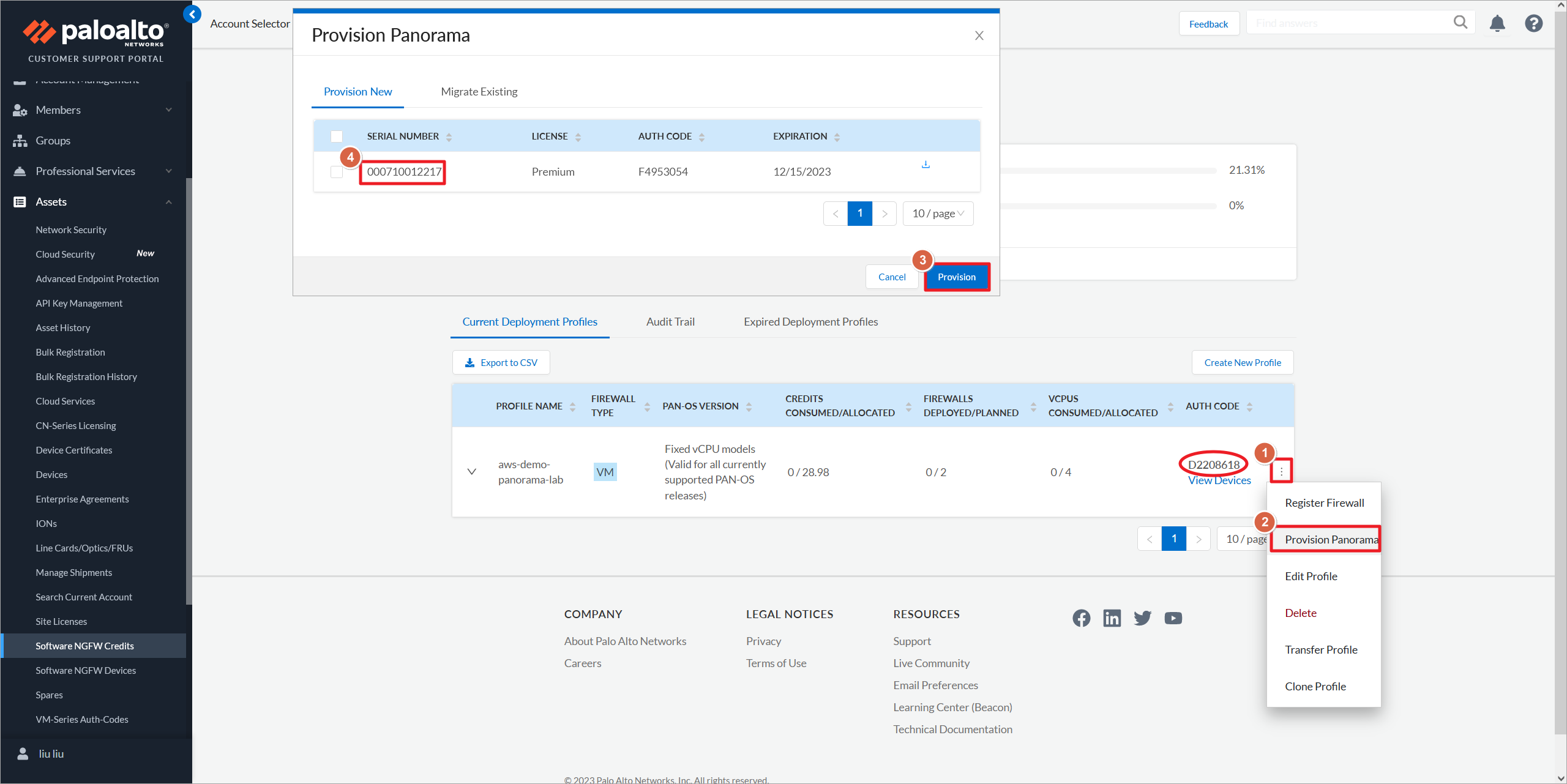The image size is (1567, 784).
Task: Expand Professional Services chevron
Action: tap(169, 171)
